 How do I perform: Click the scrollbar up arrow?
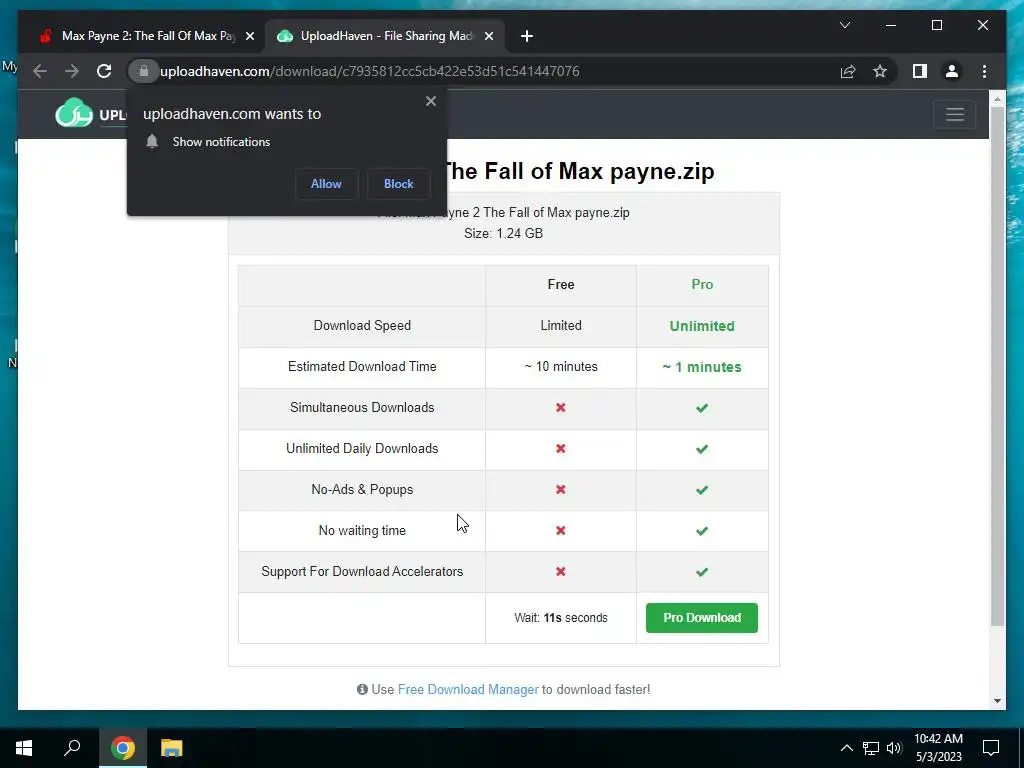[x=997, y=99]
